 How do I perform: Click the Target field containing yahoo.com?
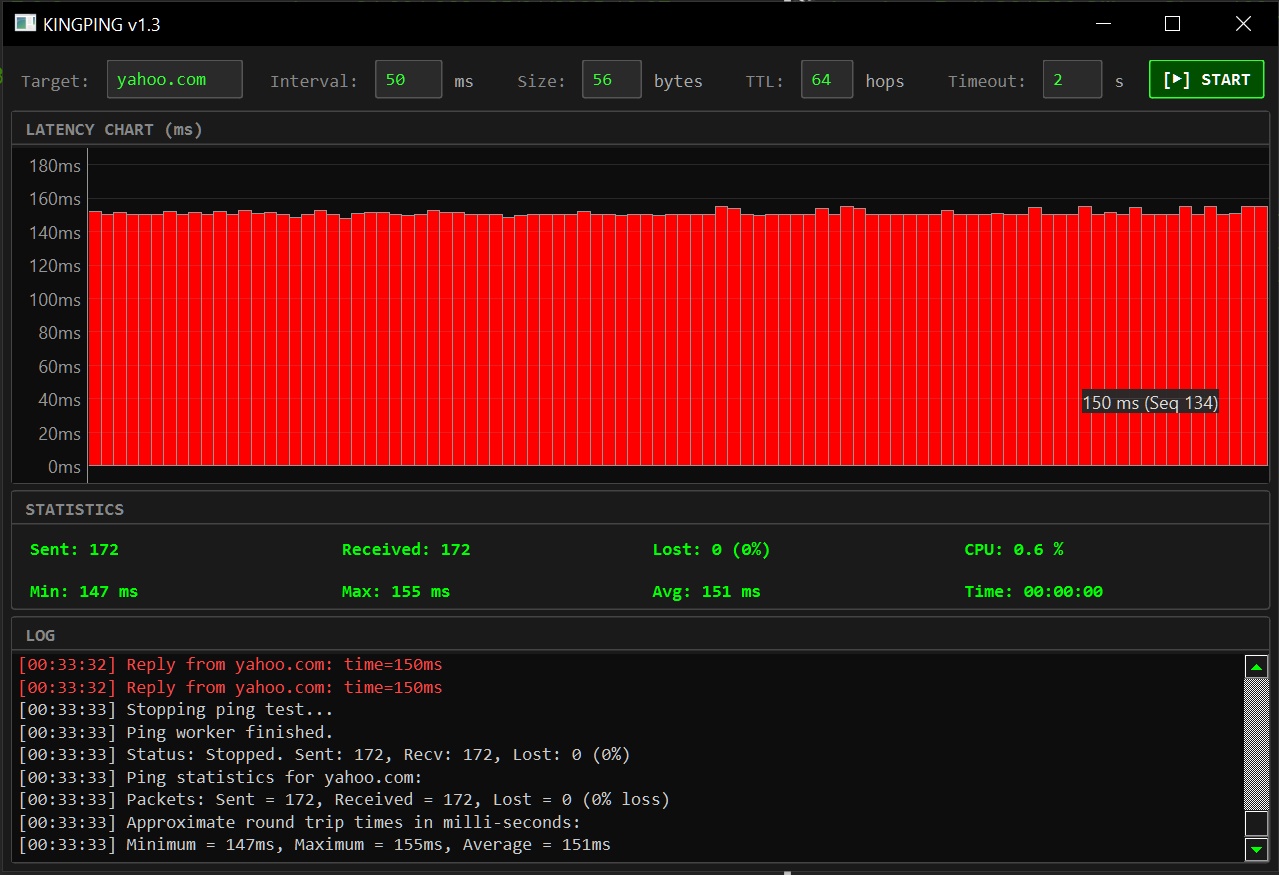tap(175, 80)
